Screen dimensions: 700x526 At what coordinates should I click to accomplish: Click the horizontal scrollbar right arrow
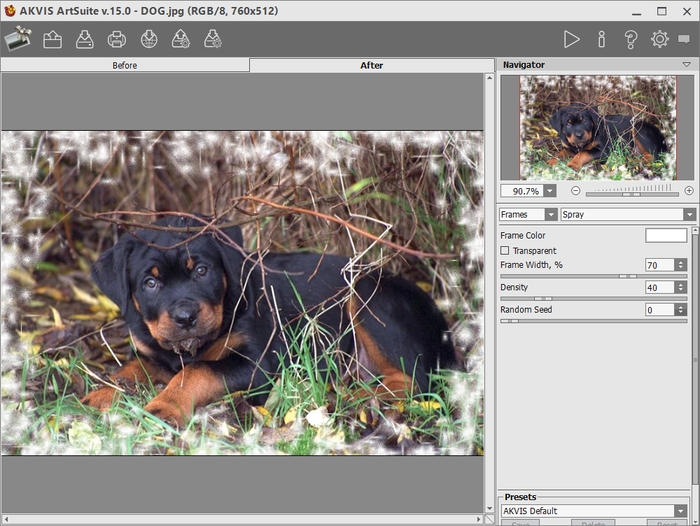[x=479, y=519]
